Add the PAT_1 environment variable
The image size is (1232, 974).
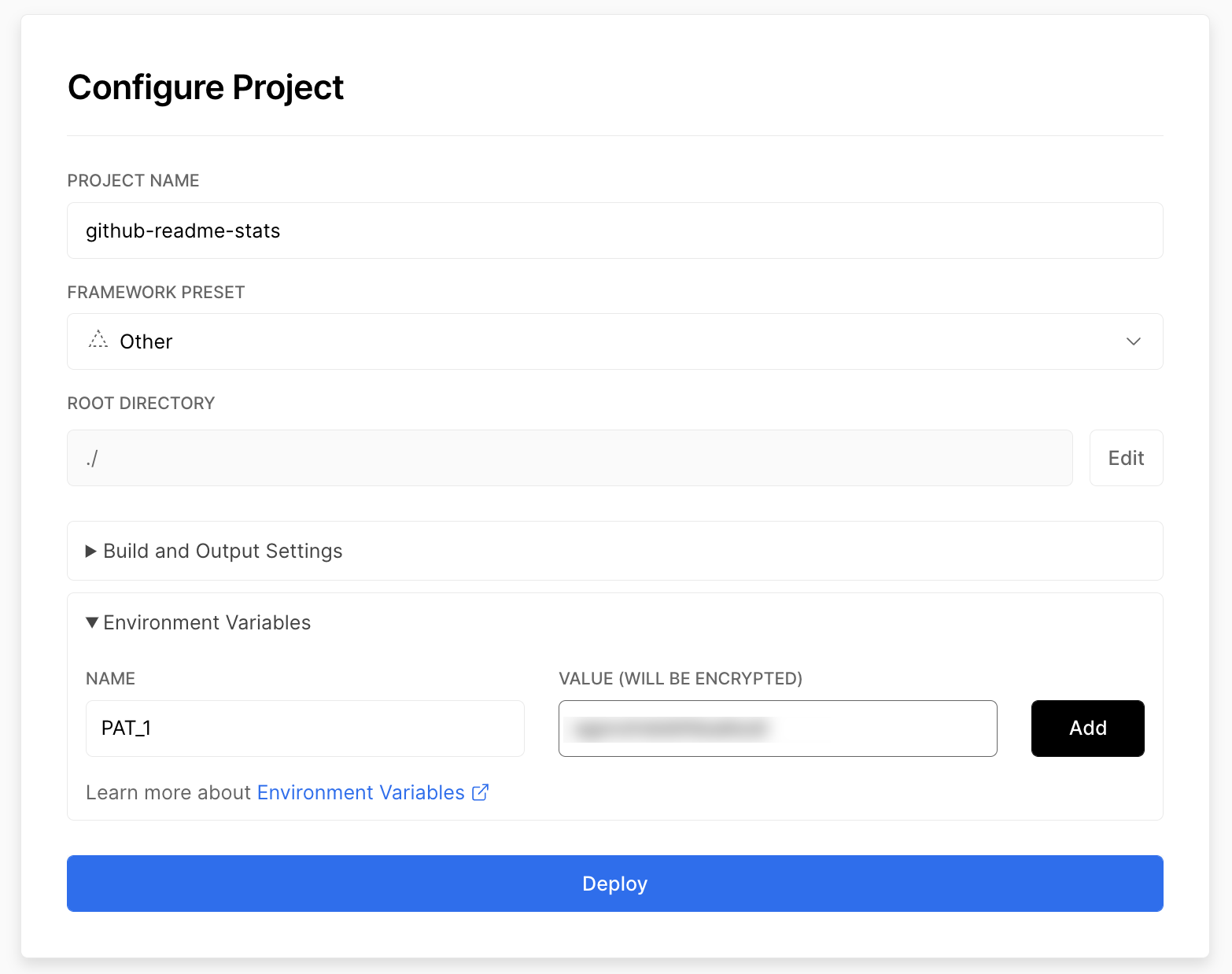pyautogui.click(x=1087, y=729)
